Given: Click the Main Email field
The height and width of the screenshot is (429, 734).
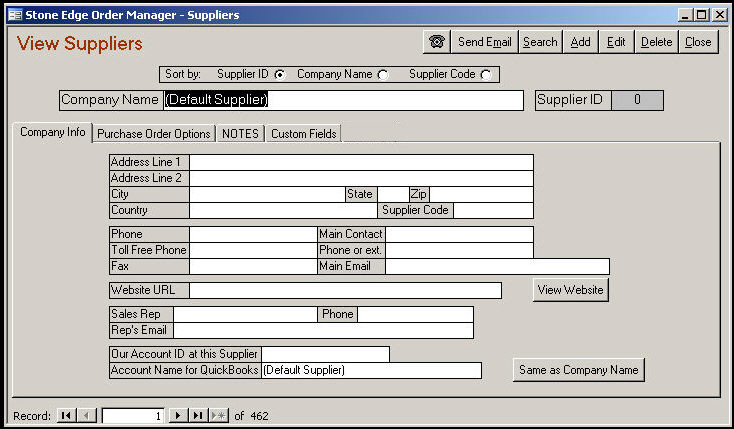Looking at the screenshot, I should (x=497, y=266).
